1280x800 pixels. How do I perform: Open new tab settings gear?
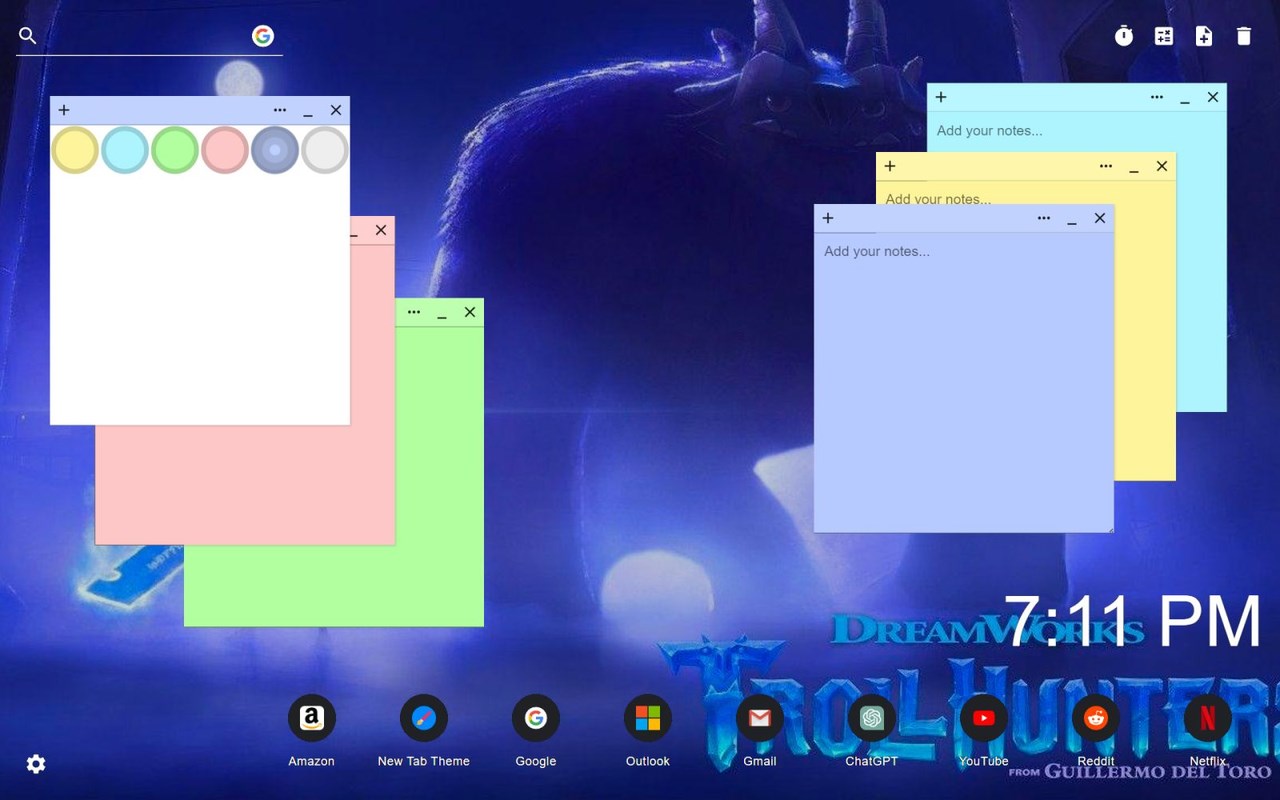[36, 764]
